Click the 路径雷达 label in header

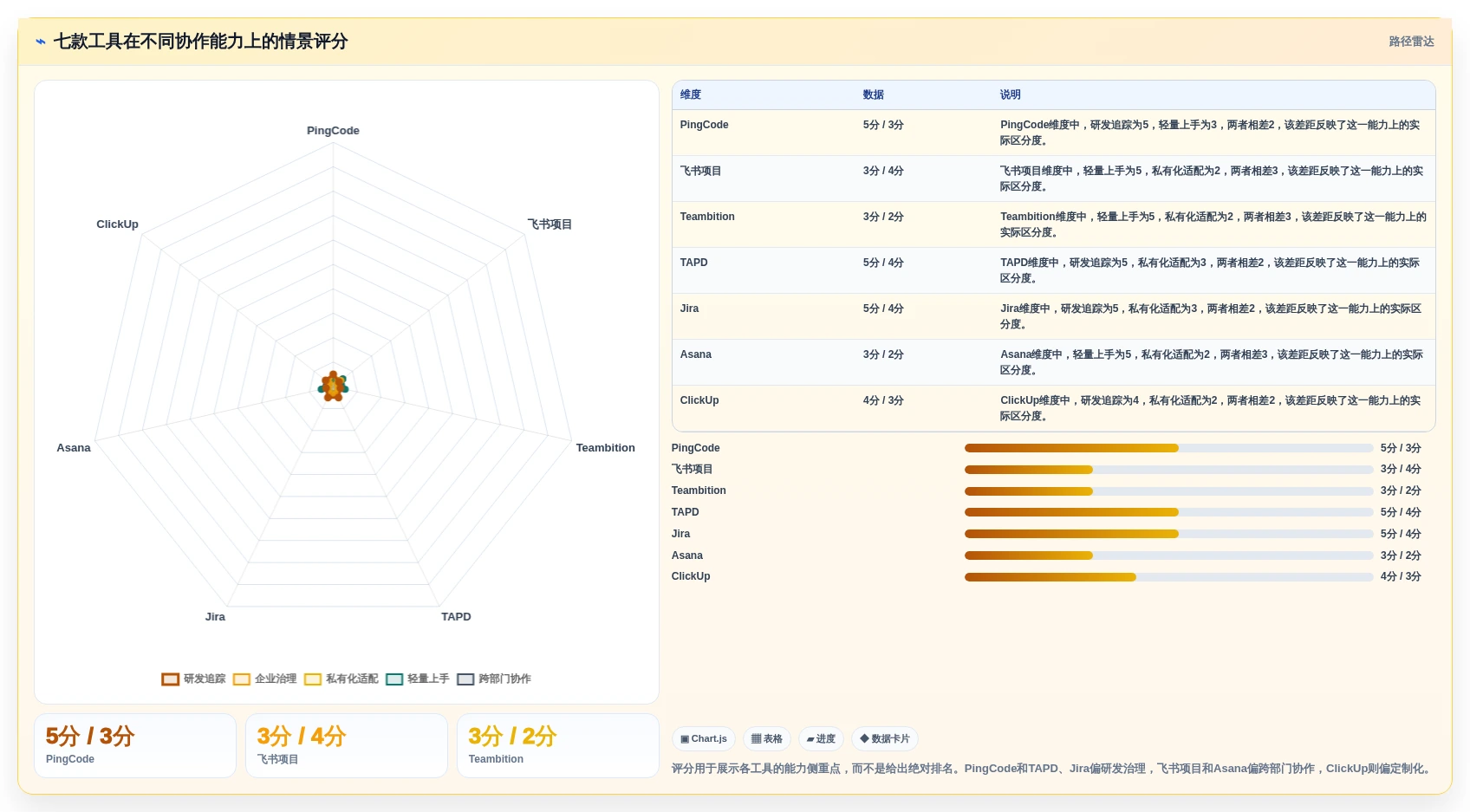click(1411, 42)
